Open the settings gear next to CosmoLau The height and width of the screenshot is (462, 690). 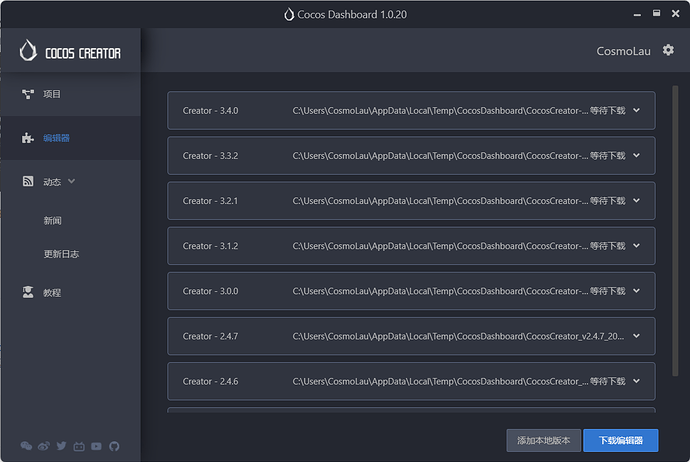668,50
